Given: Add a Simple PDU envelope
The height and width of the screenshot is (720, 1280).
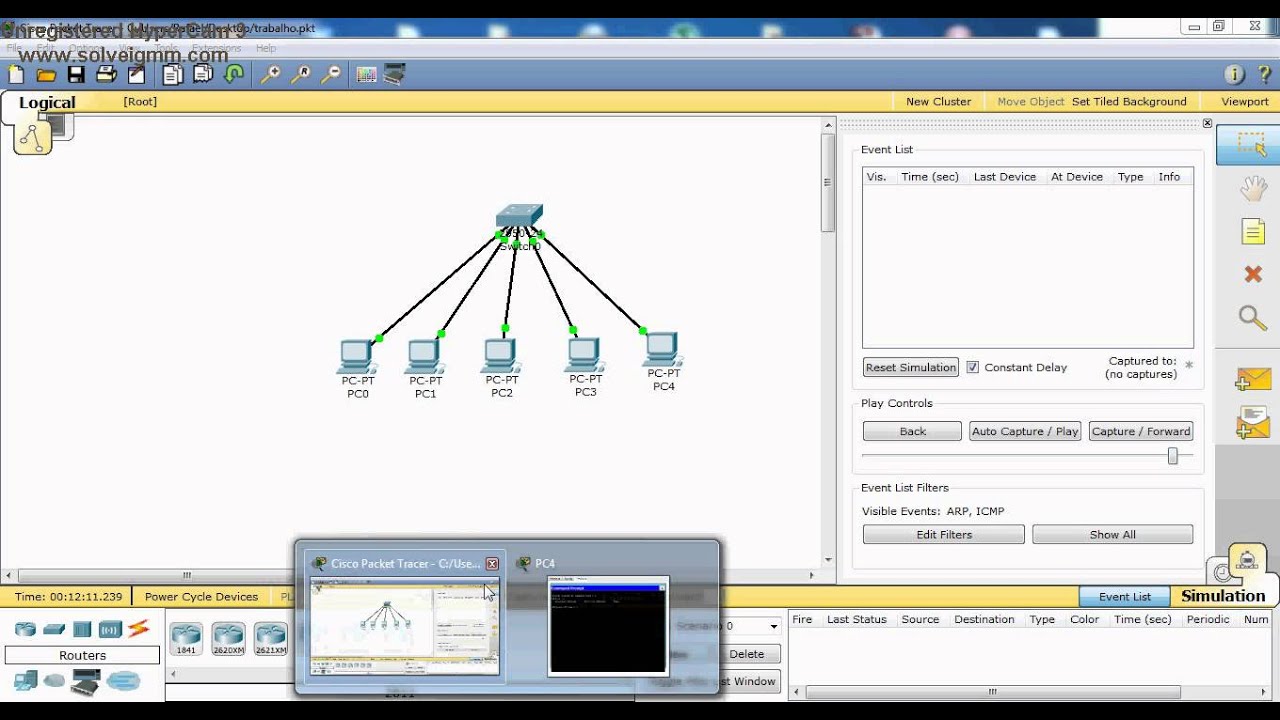Looking at the screenshot, I should pyautogui.click(x=1252, y=380).
